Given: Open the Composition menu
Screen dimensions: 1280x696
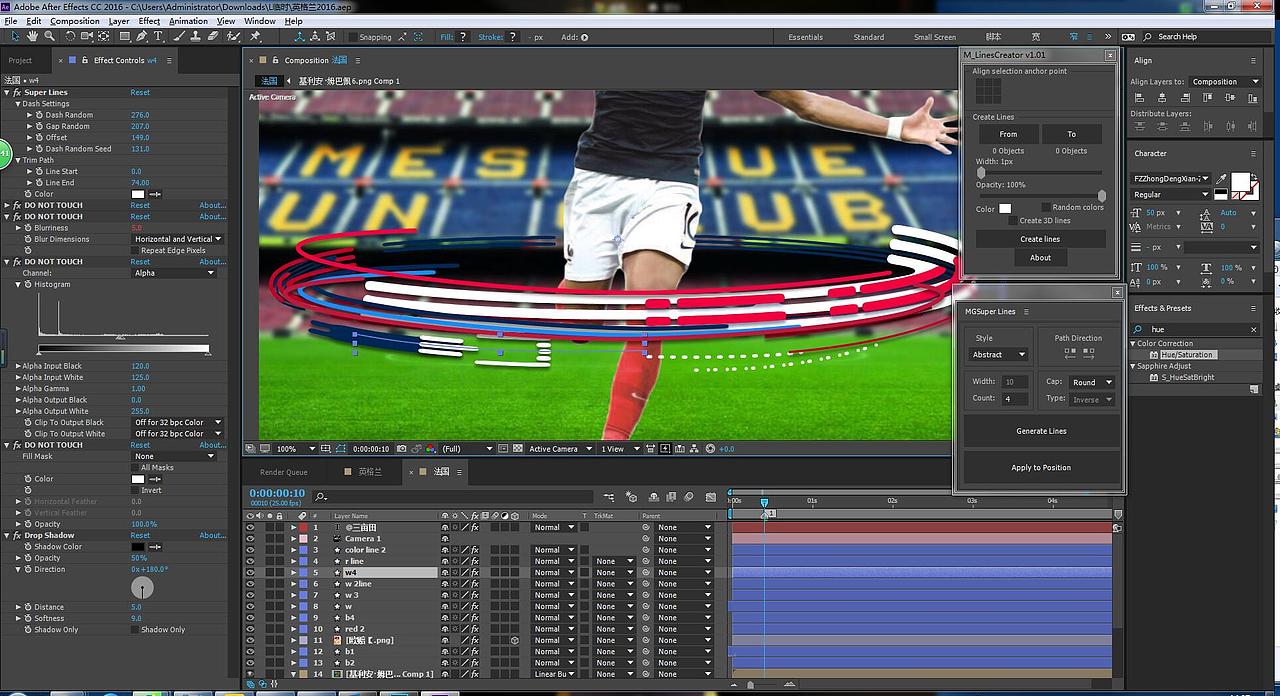Looking at the screenshot, I should 74,21.
